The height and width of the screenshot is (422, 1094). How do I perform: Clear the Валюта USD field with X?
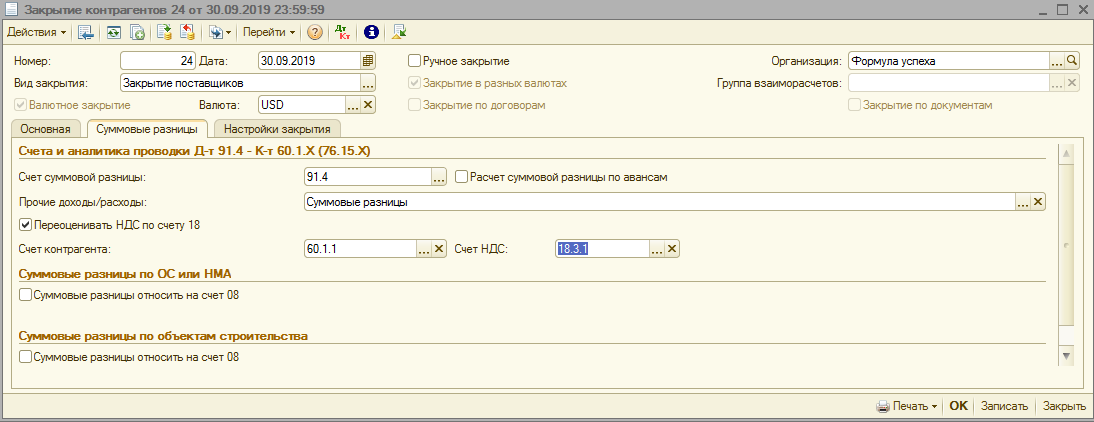pos(367,105)
